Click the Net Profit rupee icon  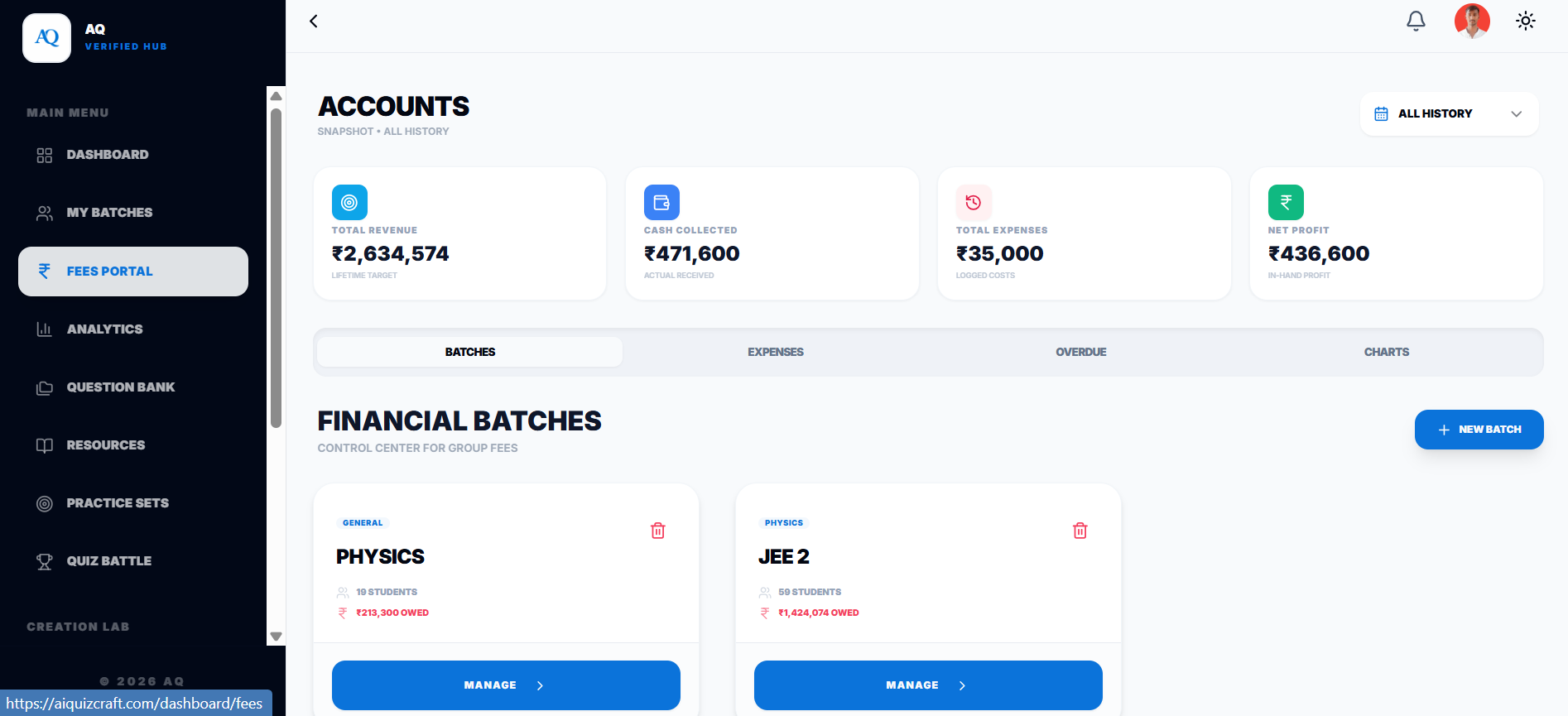click(1286, 202)
